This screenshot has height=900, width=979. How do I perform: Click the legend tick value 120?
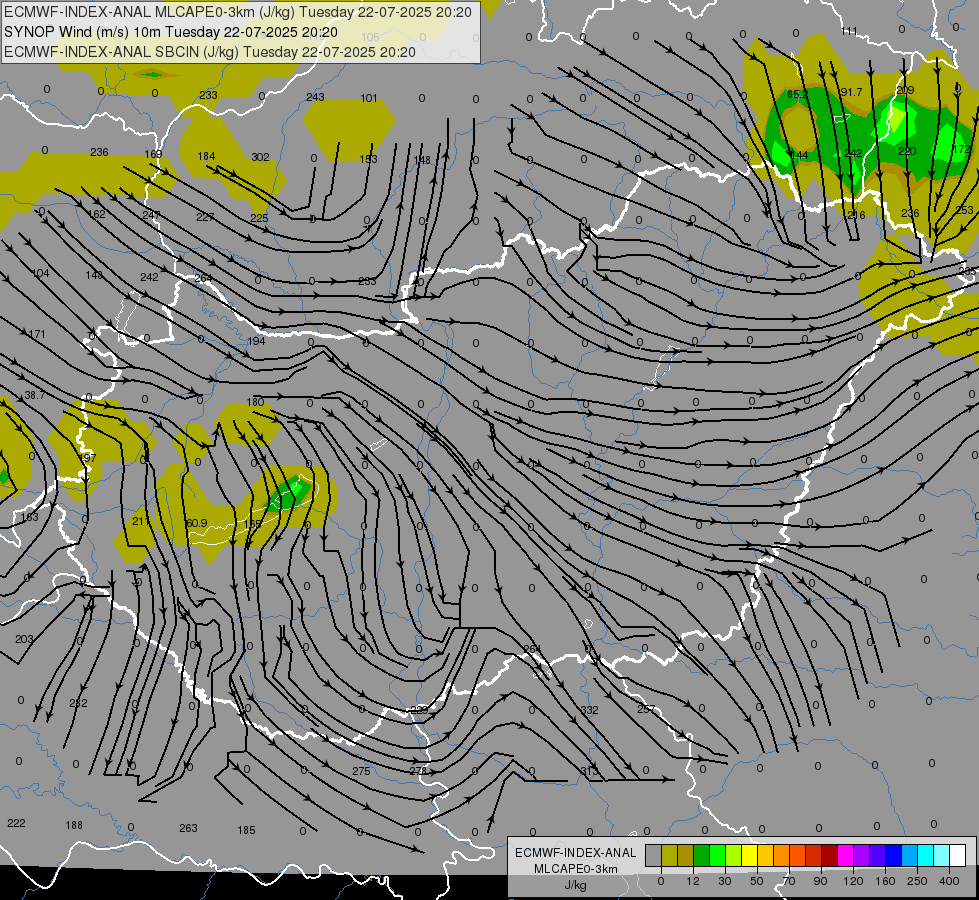tap(853, 881)
